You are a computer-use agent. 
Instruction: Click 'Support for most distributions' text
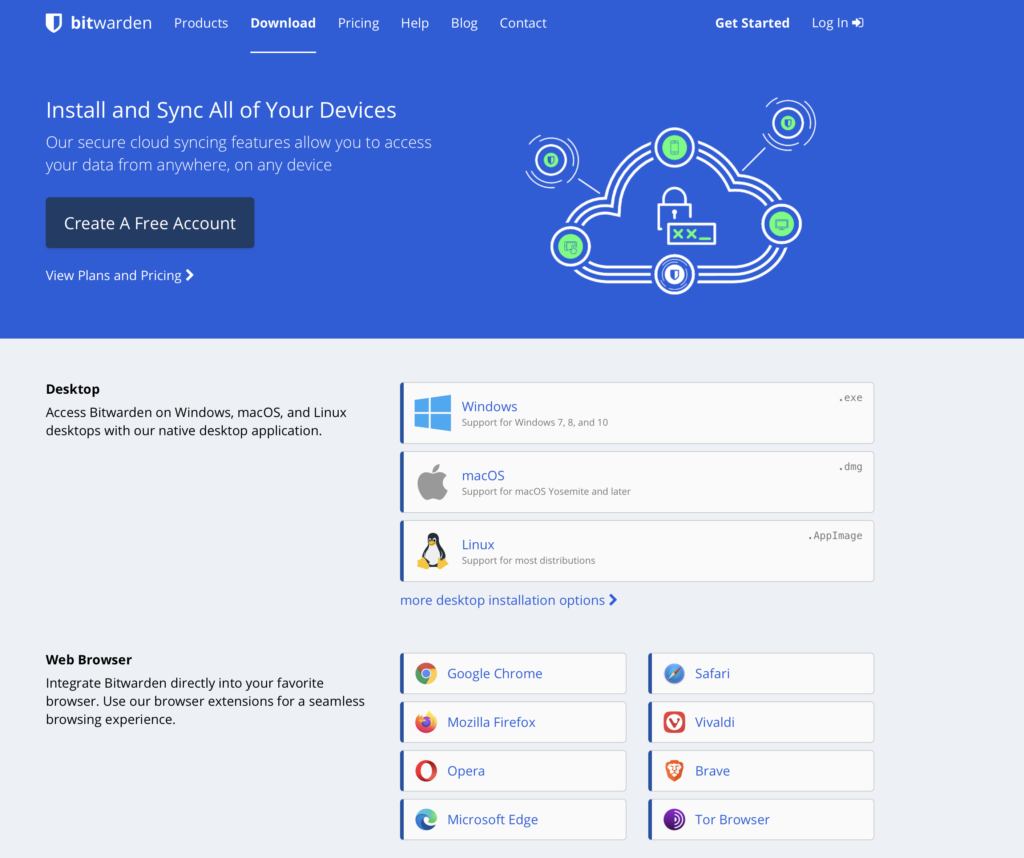[x=528, y=560]
